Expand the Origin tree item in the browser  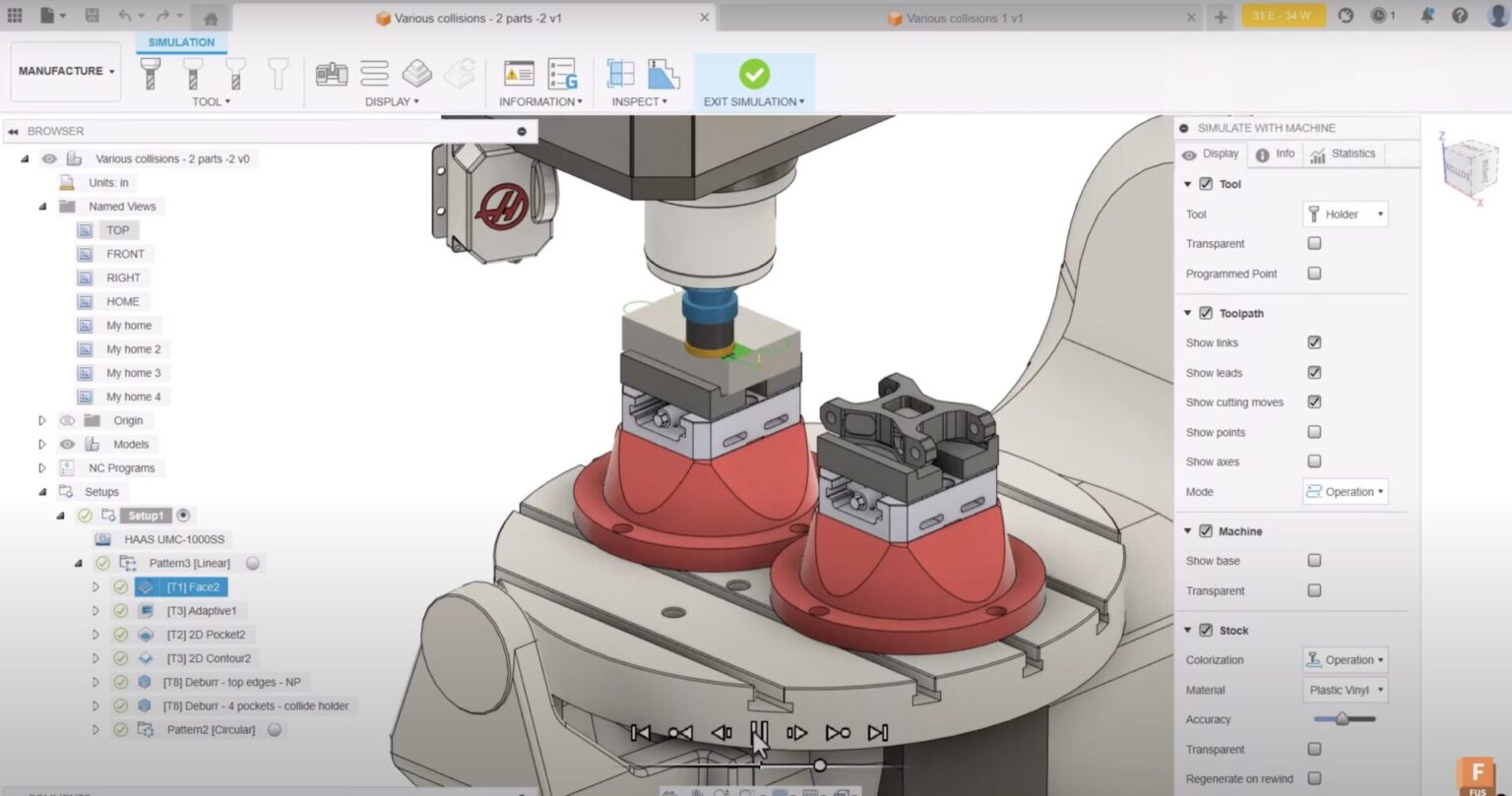coord(42,420)
